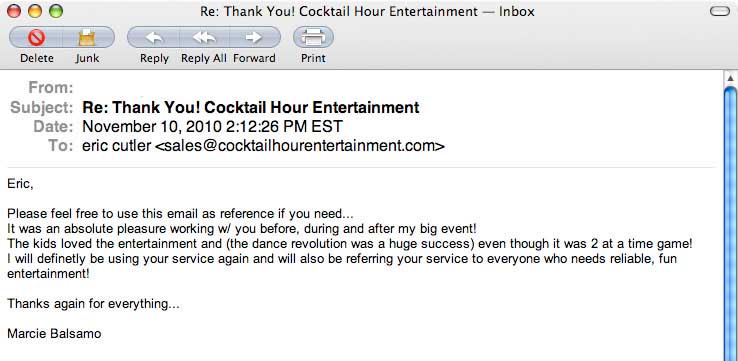Screen dimensions: 738x361
Task: Click the window title in the title bar
Action: [368, 11]
